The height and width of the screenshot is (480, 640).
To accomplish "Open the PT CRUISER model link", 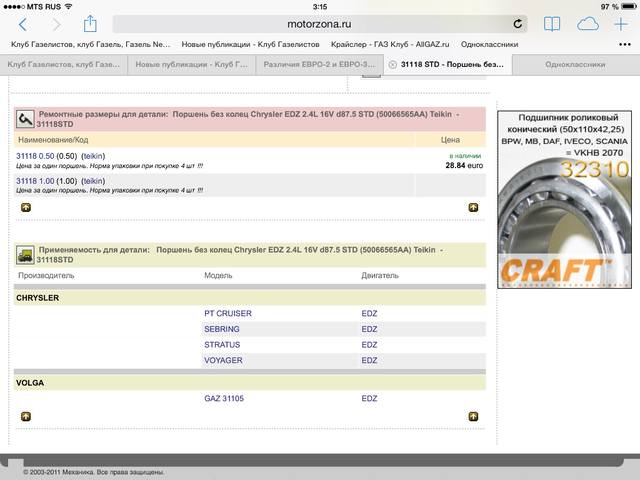I will [x=228, y=313].
